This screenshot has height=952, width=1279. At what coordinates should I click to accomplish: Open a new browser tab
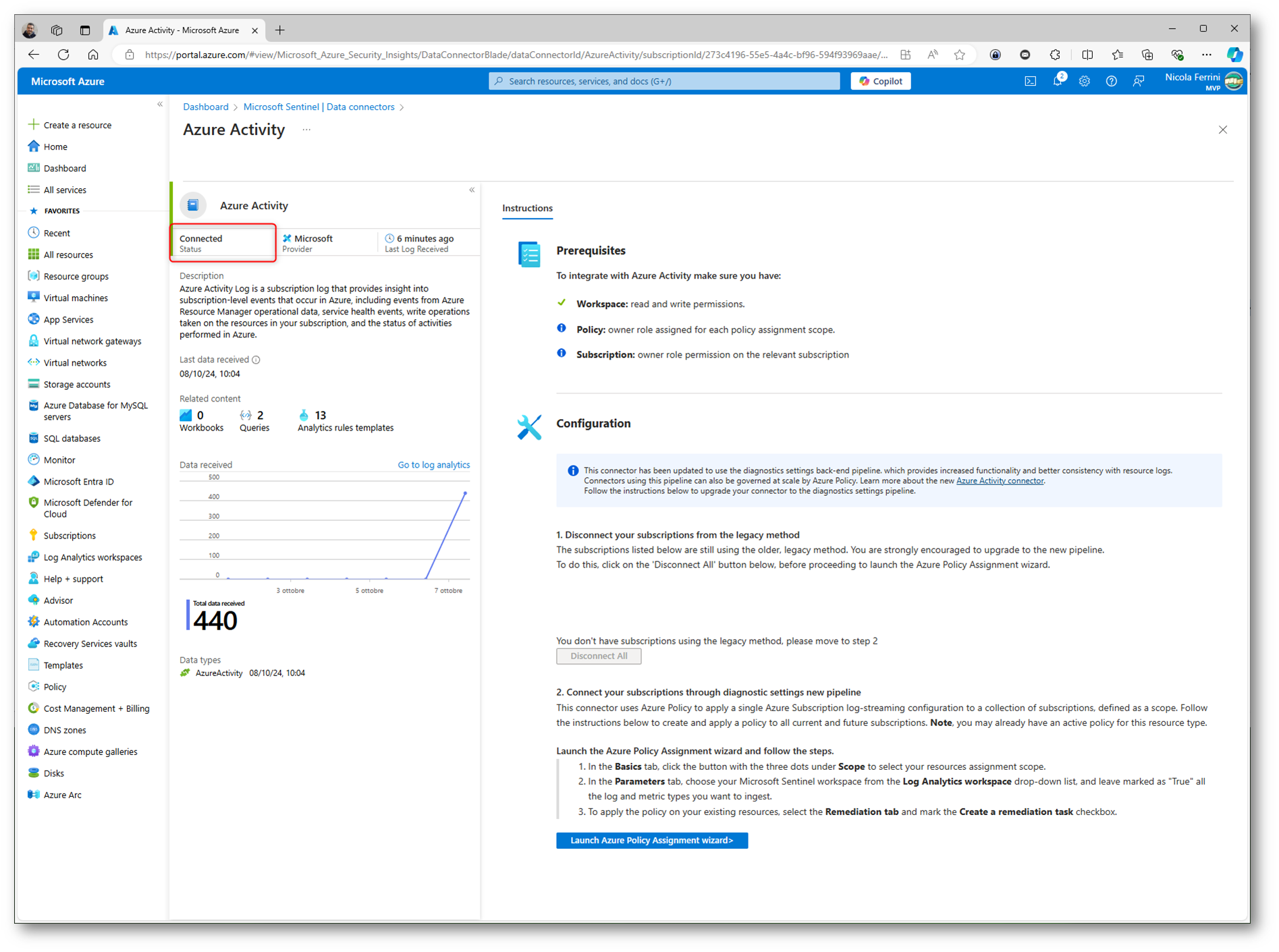tap(280, 30)
